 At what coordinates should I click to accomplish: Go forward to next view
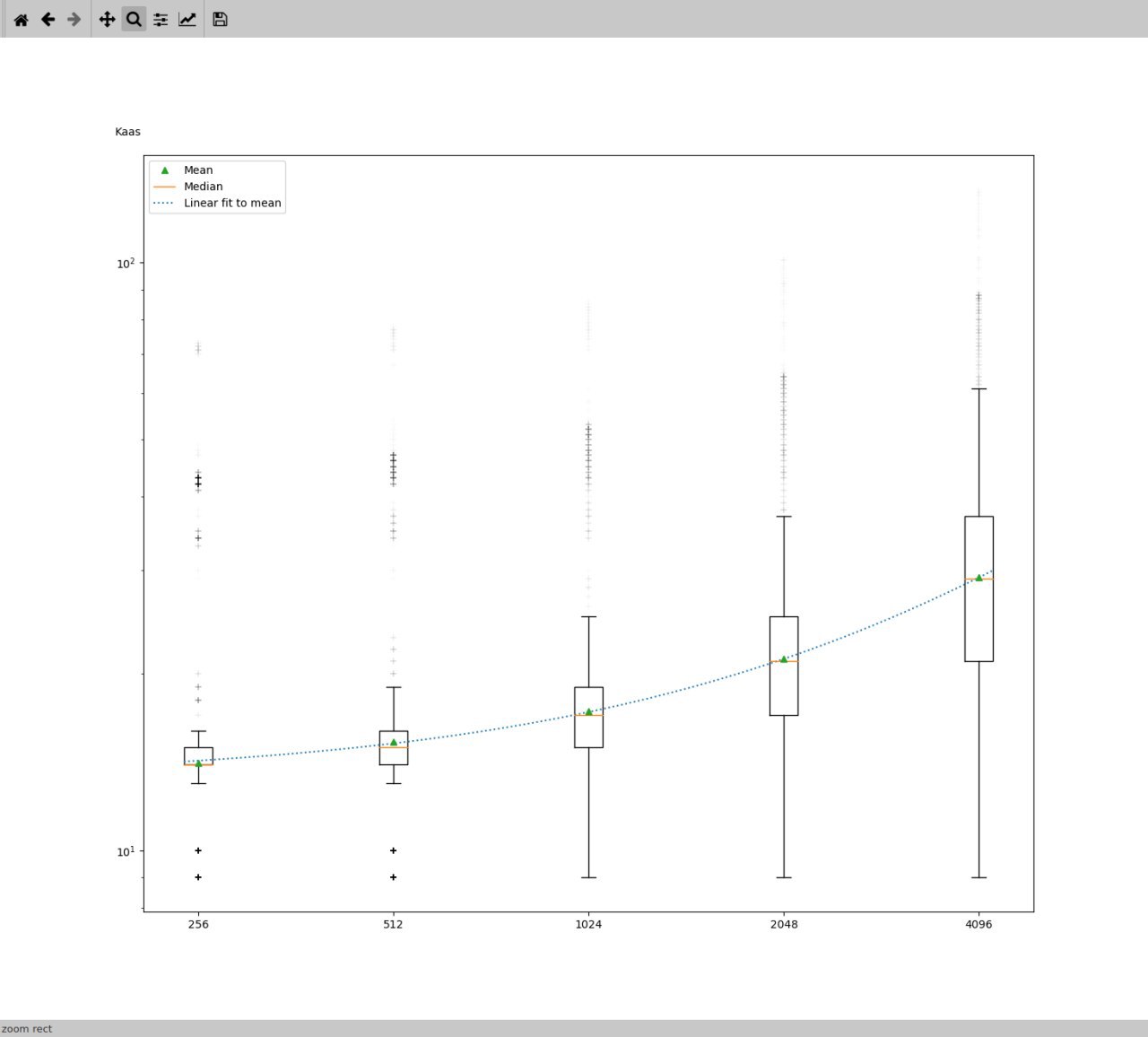[74, 19]
